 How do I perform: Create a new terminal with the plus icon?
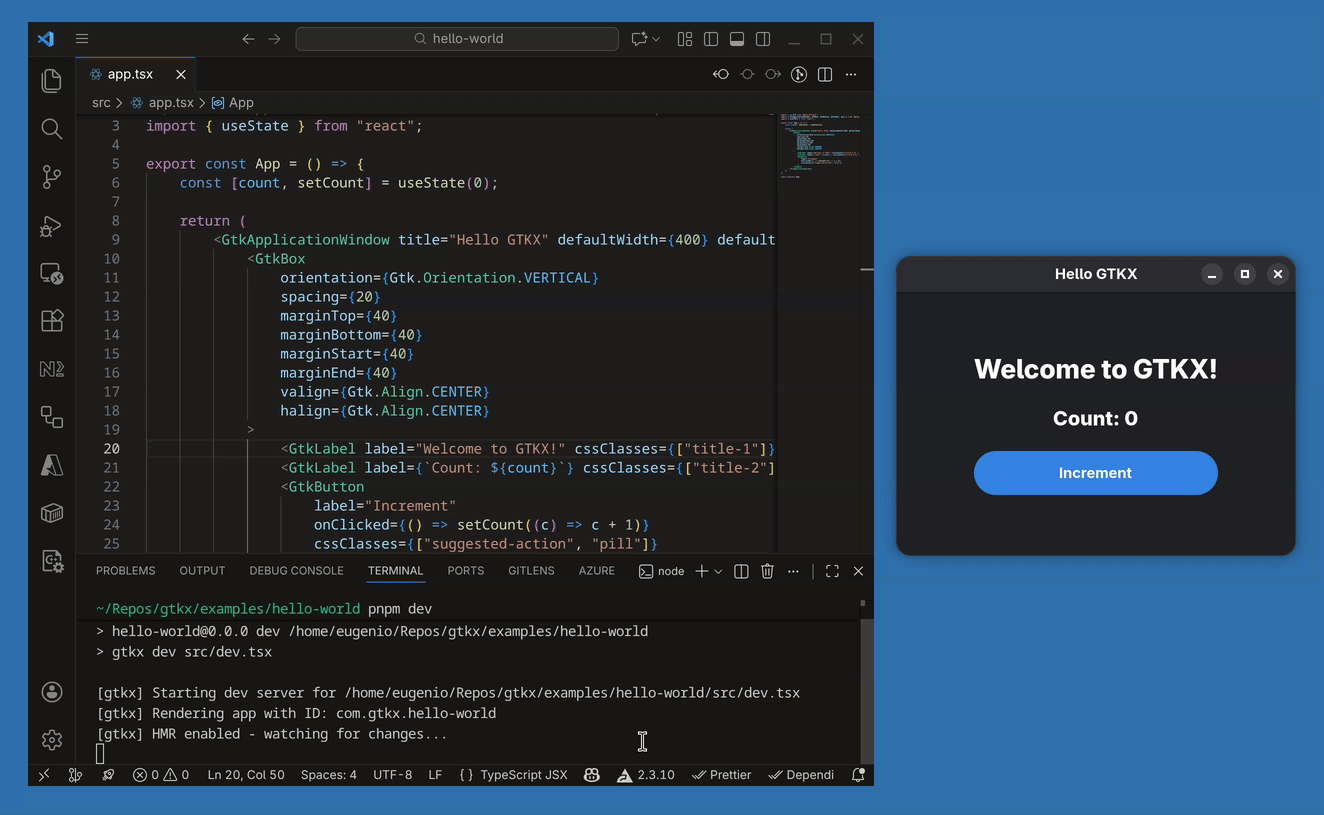point(702,571)
